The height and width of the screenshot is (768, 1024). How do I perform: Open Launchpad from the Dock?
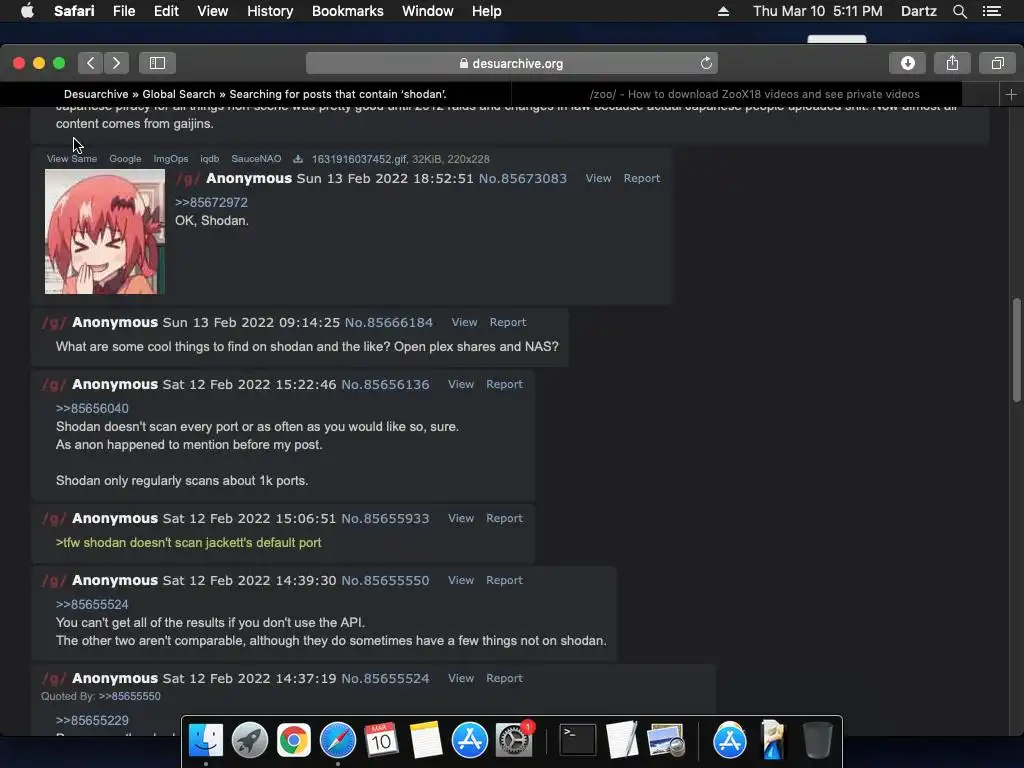(249, 740)
